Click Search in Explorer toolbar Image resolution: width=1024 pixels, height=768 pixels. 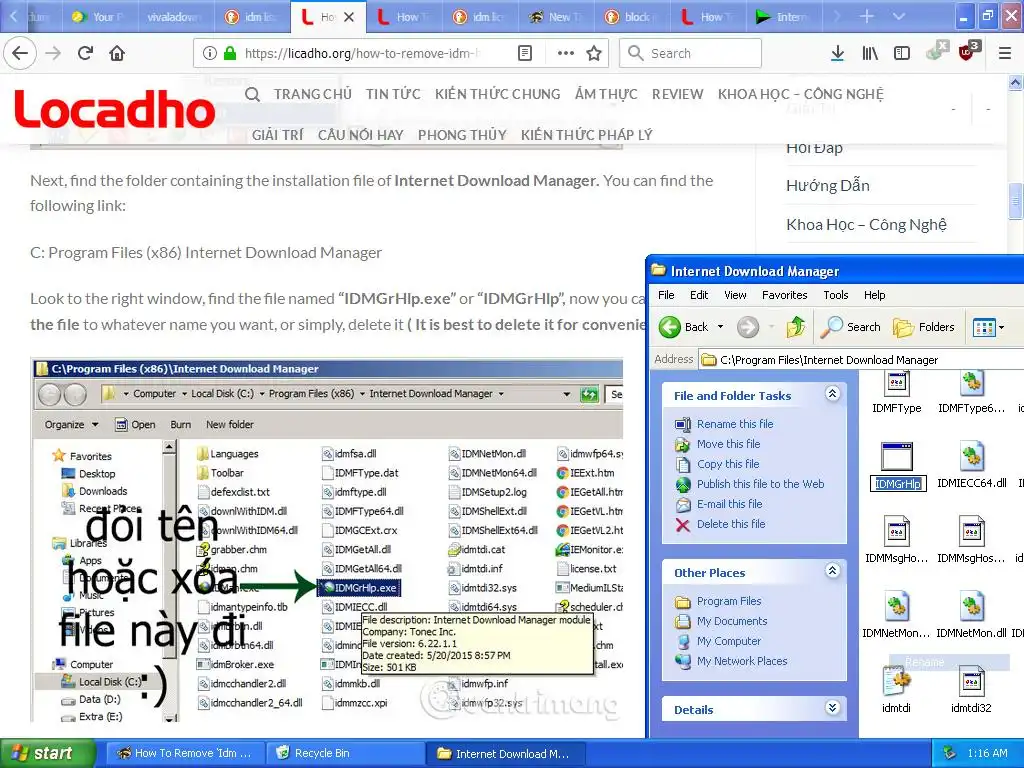pos(851,327)
